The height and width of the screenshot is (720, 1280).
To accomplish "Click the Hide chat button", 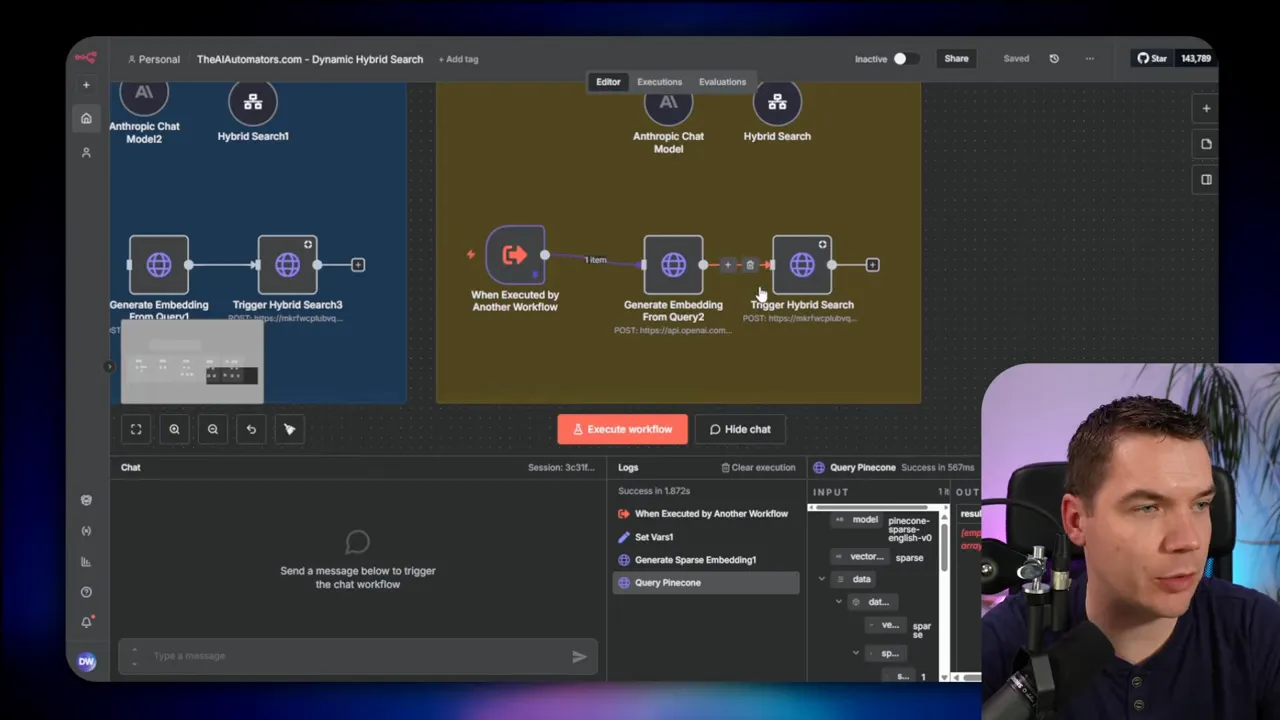I will pos(740,429).
